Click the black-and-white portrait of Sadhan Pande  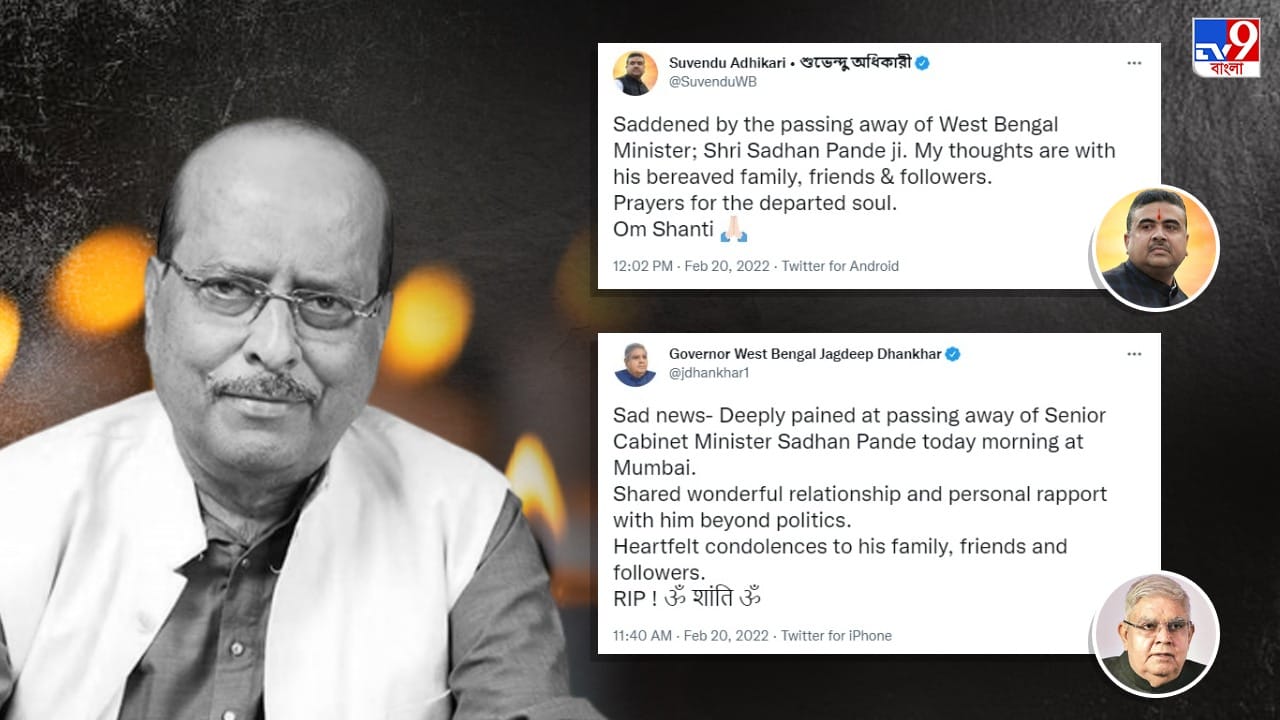[270, 430]
